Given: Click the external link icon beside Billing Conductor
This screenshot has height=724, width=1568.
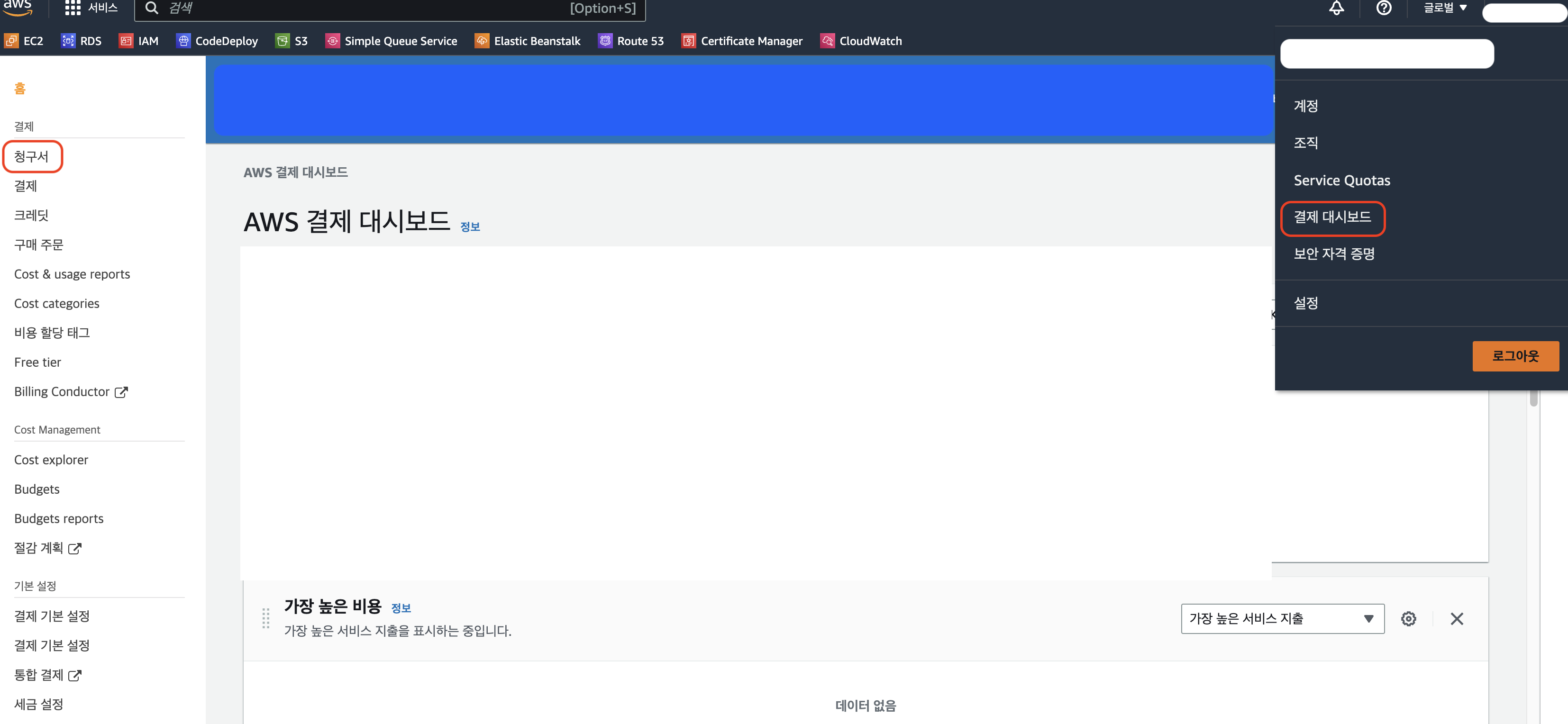Looking at the screenshot, I should pos(121,392).
